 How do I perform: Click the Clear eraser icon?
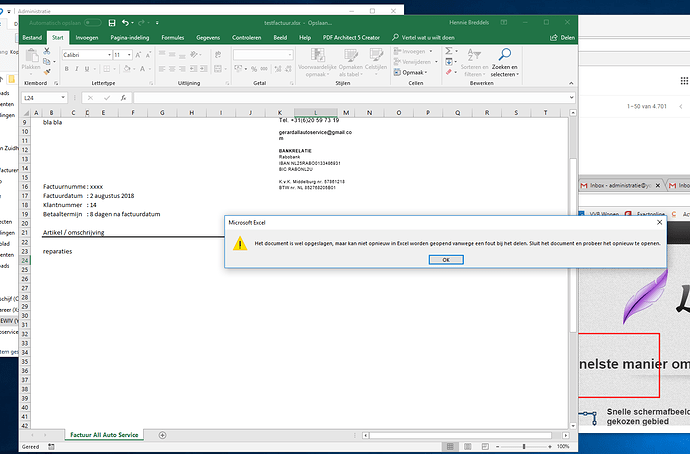[x=448, y=72]
